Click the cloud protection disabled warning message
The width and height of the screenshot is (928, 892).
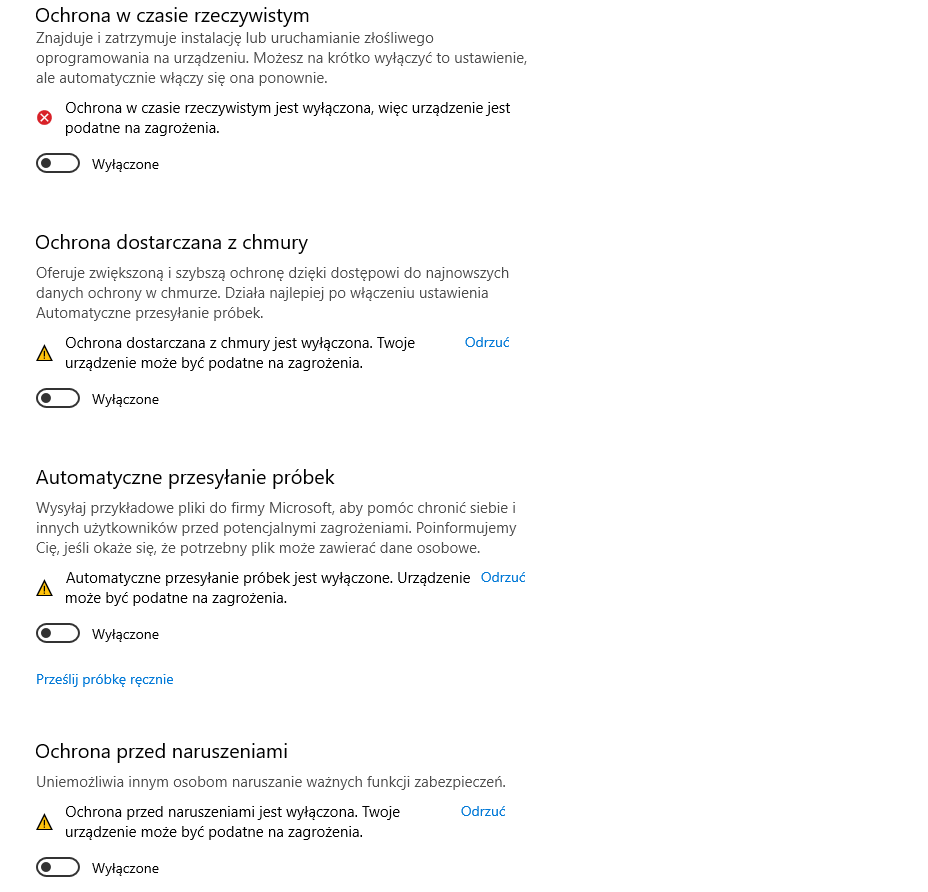240,353
